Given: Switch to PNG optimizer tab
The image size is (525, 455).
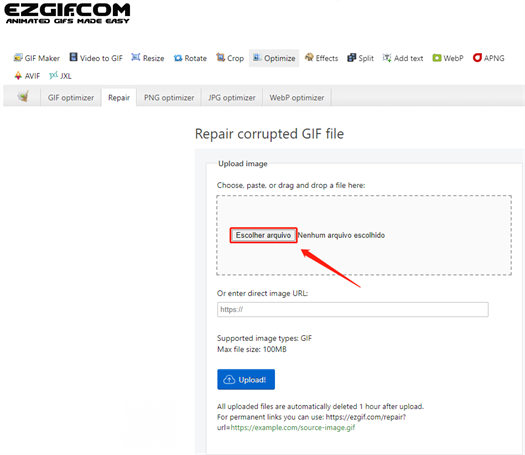Looking at the screenshot, I should [x=169, y=97].
